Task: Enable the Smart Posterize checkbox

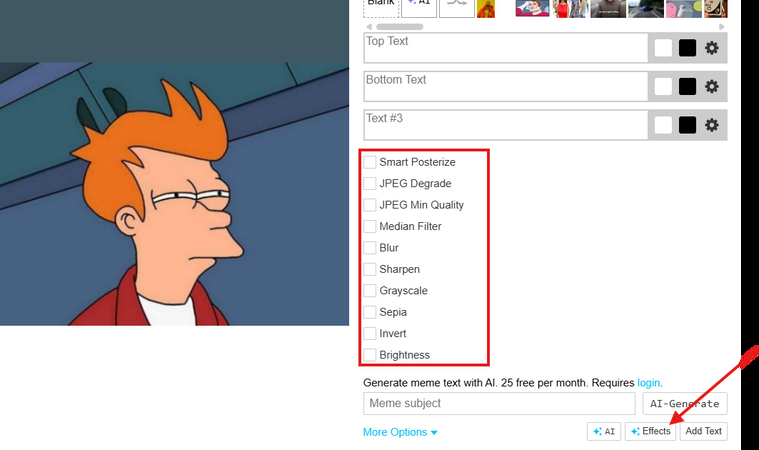Action: pos(370,162)
